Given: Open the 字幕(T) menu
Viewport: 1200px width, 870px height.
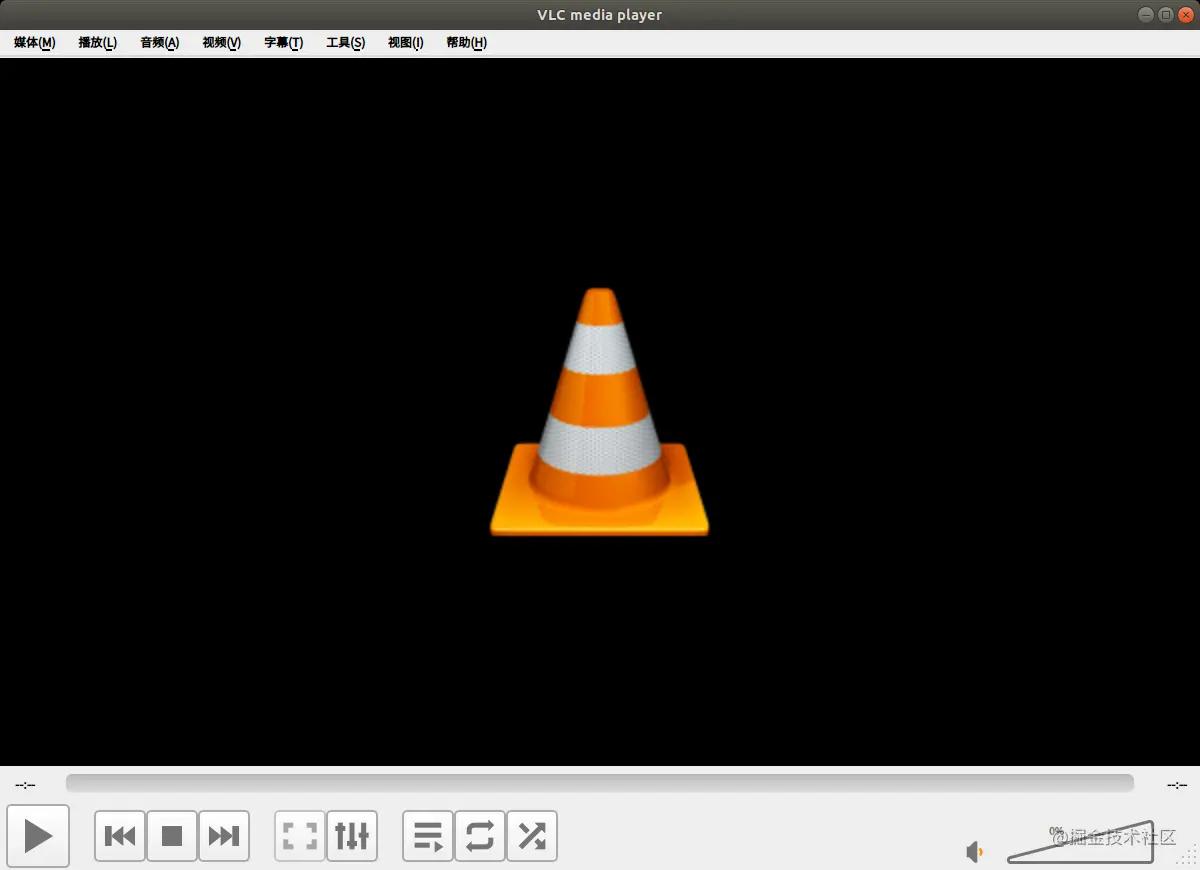Looking at the screenshot, I should coord(284,43).
